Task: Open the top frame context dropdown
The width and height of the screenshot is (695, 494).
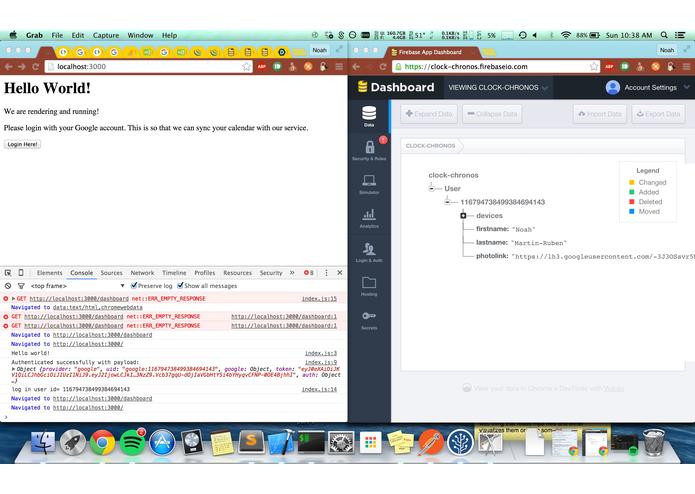Action: tap(78, 286)
